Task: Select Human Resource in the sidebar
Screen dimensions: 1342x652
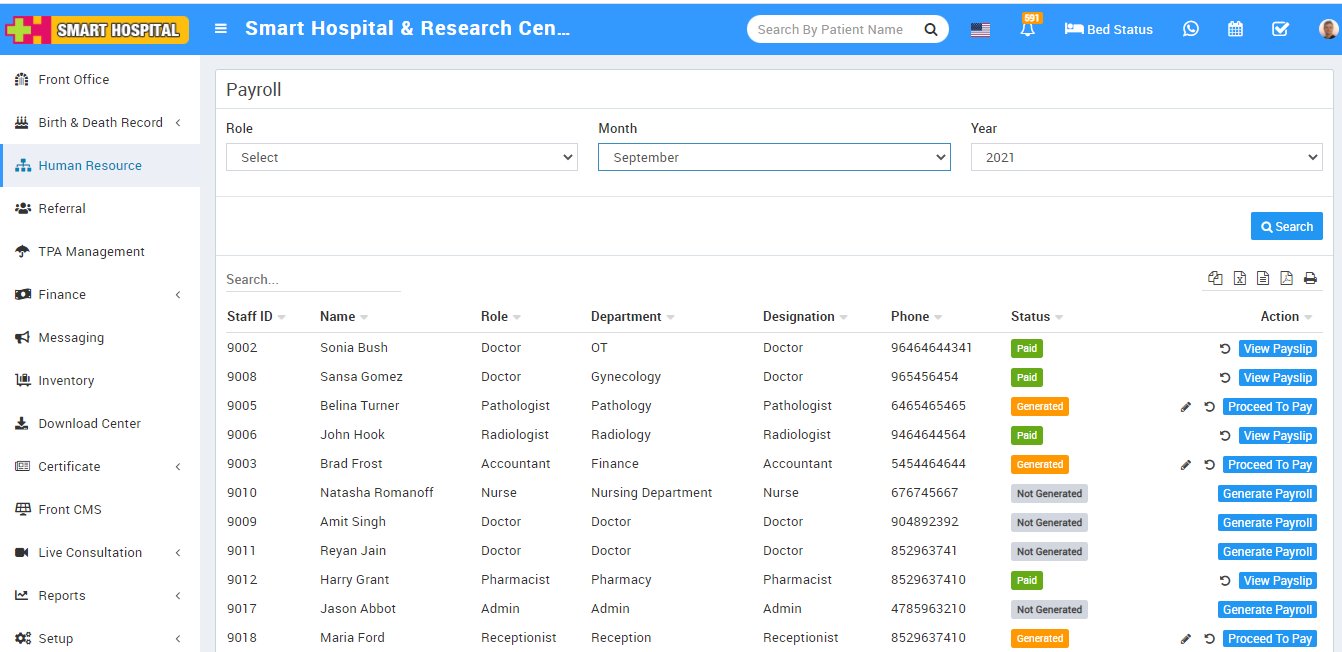Action: tap(87, 165)
